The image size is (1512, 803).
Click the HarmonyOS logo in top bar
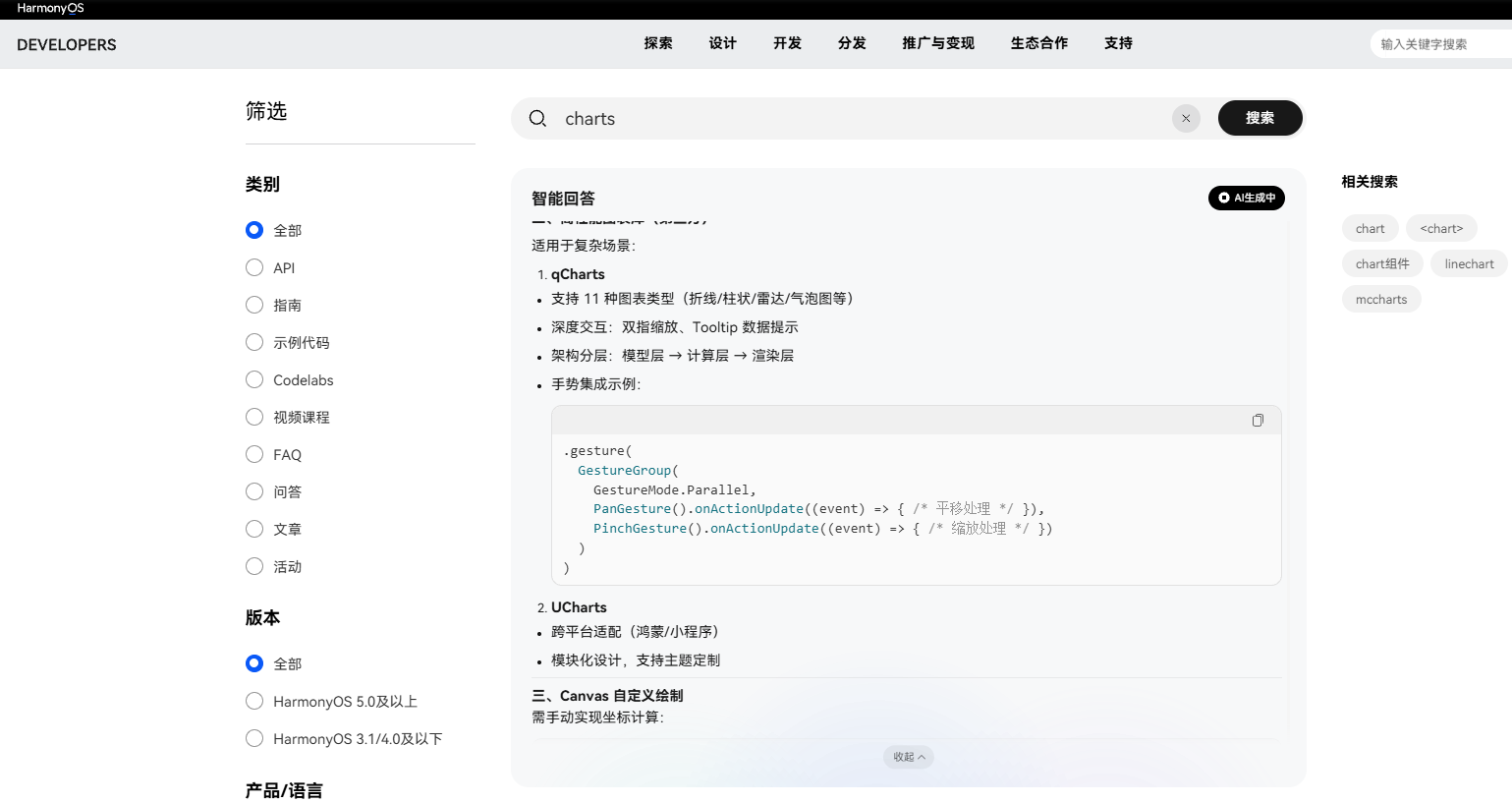click(x=50, y=8)
